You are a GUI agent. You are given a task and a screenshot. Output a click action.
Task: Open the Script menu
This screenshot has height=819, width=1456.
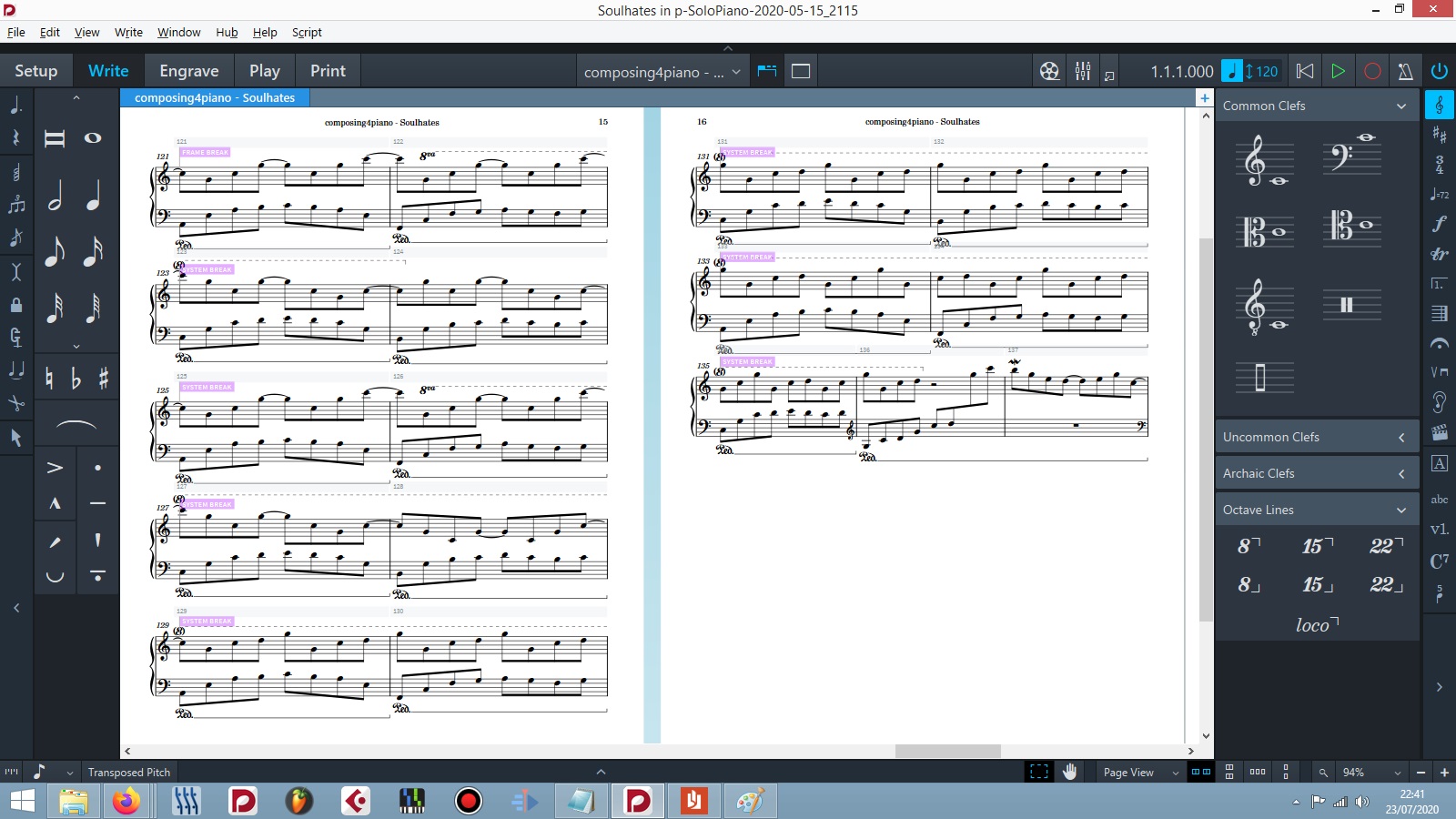(x=307, y=32)
